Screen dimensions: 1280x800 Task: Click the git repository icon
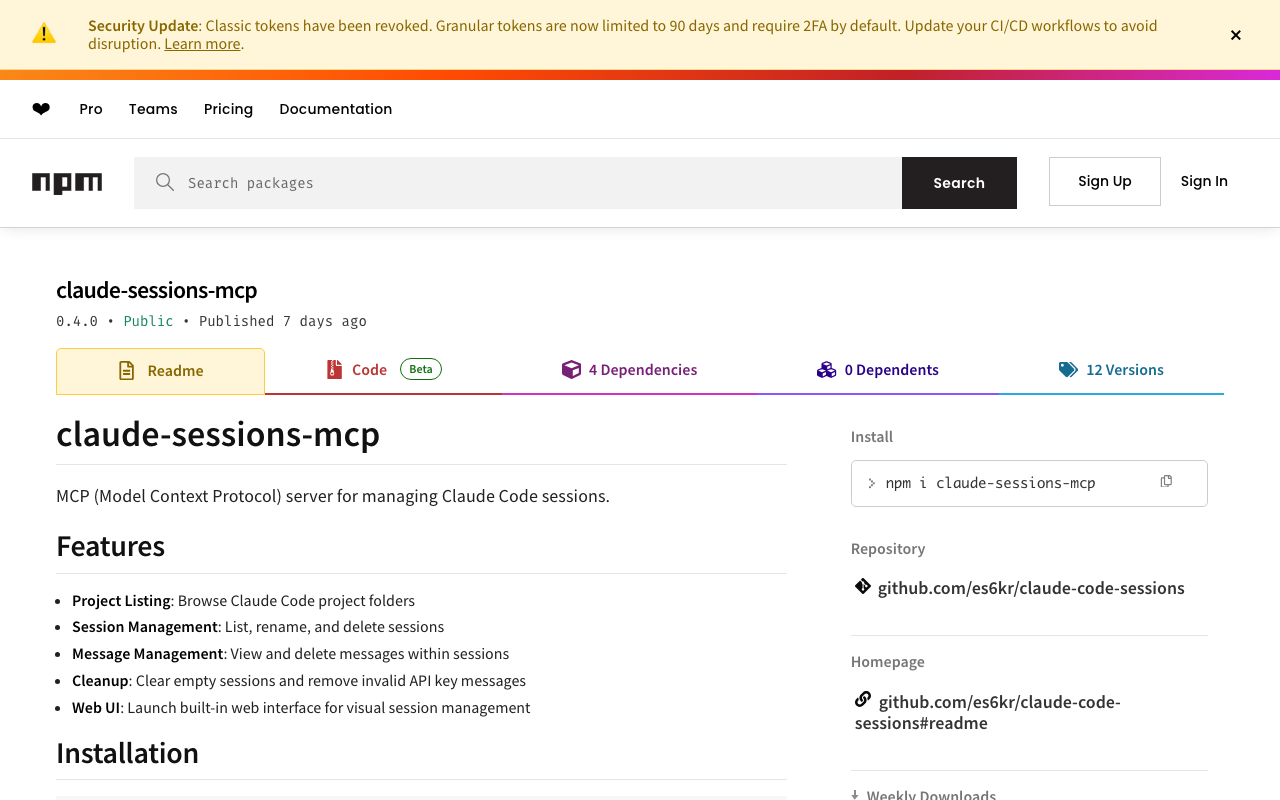click(x=862, y=587)
